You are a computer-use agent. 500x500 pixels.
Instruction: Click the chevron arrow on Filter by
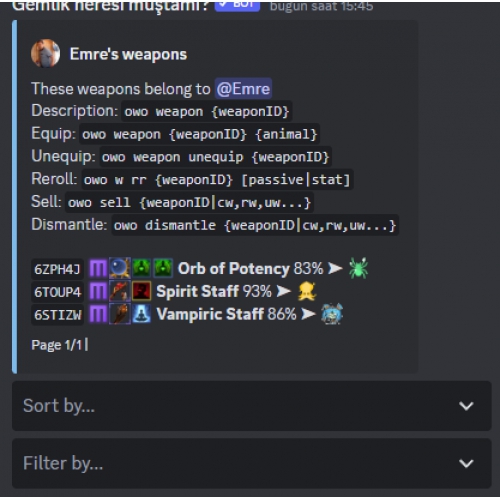466,463
